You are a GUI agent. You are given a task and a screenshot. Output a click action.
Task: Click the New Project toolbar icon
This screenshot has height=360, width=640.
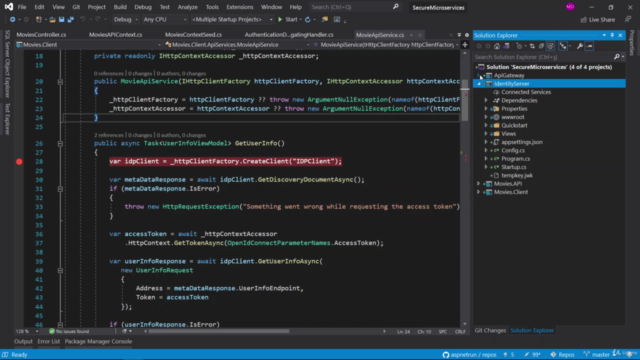tap(39, 20)
